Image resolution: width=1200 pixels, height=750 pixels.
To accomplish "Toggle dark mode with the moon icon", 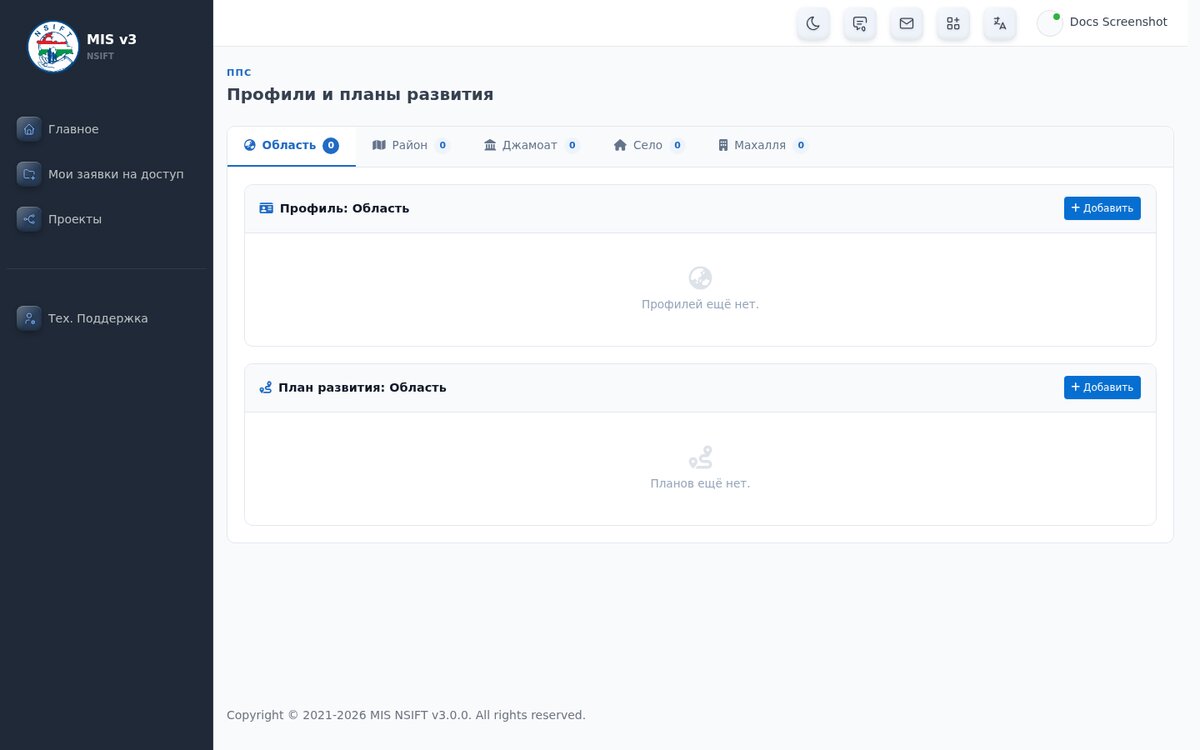I will click(x=813, y=23).
